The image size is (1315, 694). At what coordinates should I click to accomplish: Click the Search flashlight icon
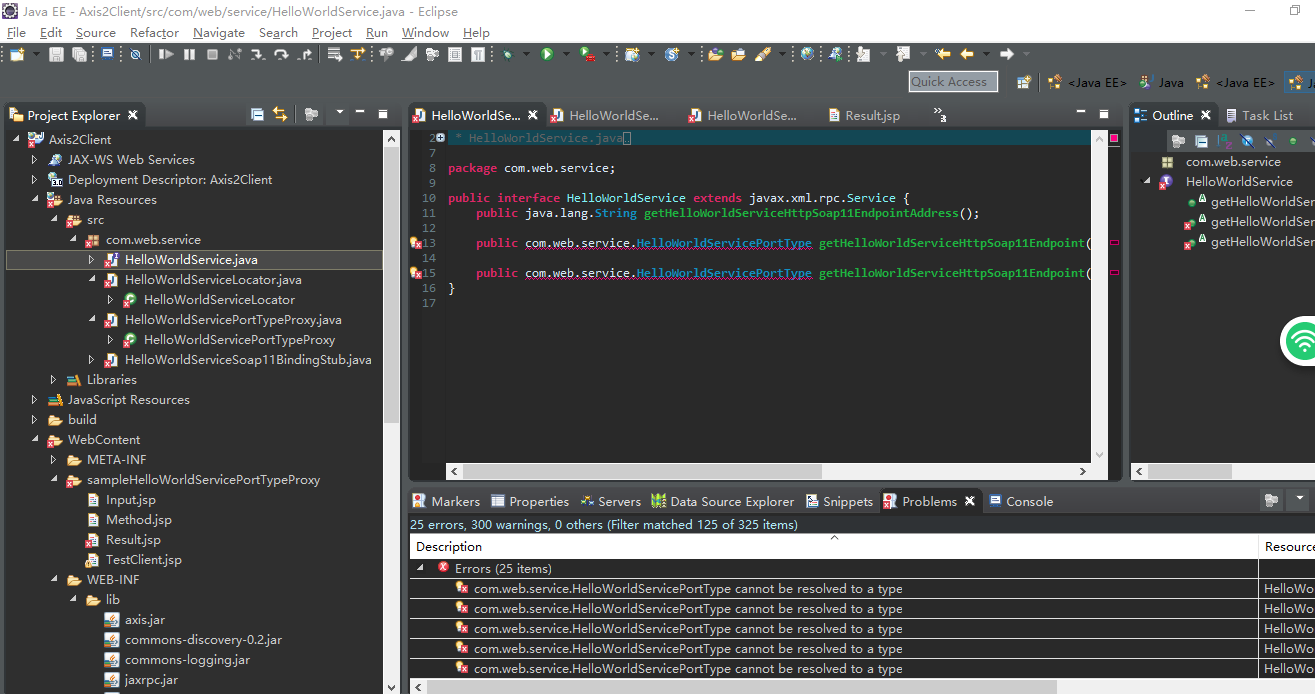[763, 54]
